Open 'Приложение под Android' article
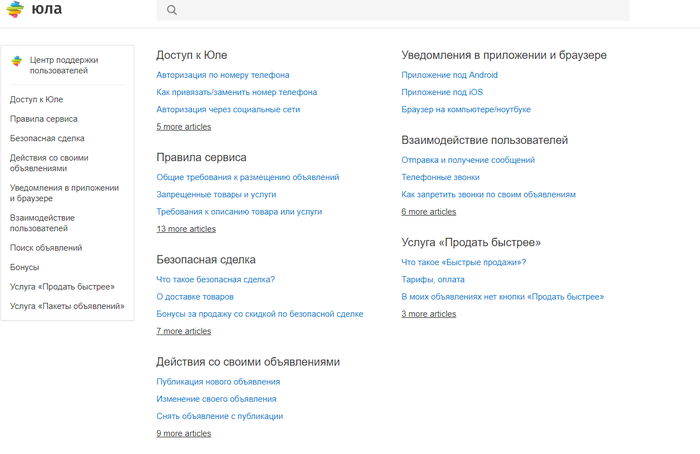The image size is (700, 454). (x=449, y=75)
